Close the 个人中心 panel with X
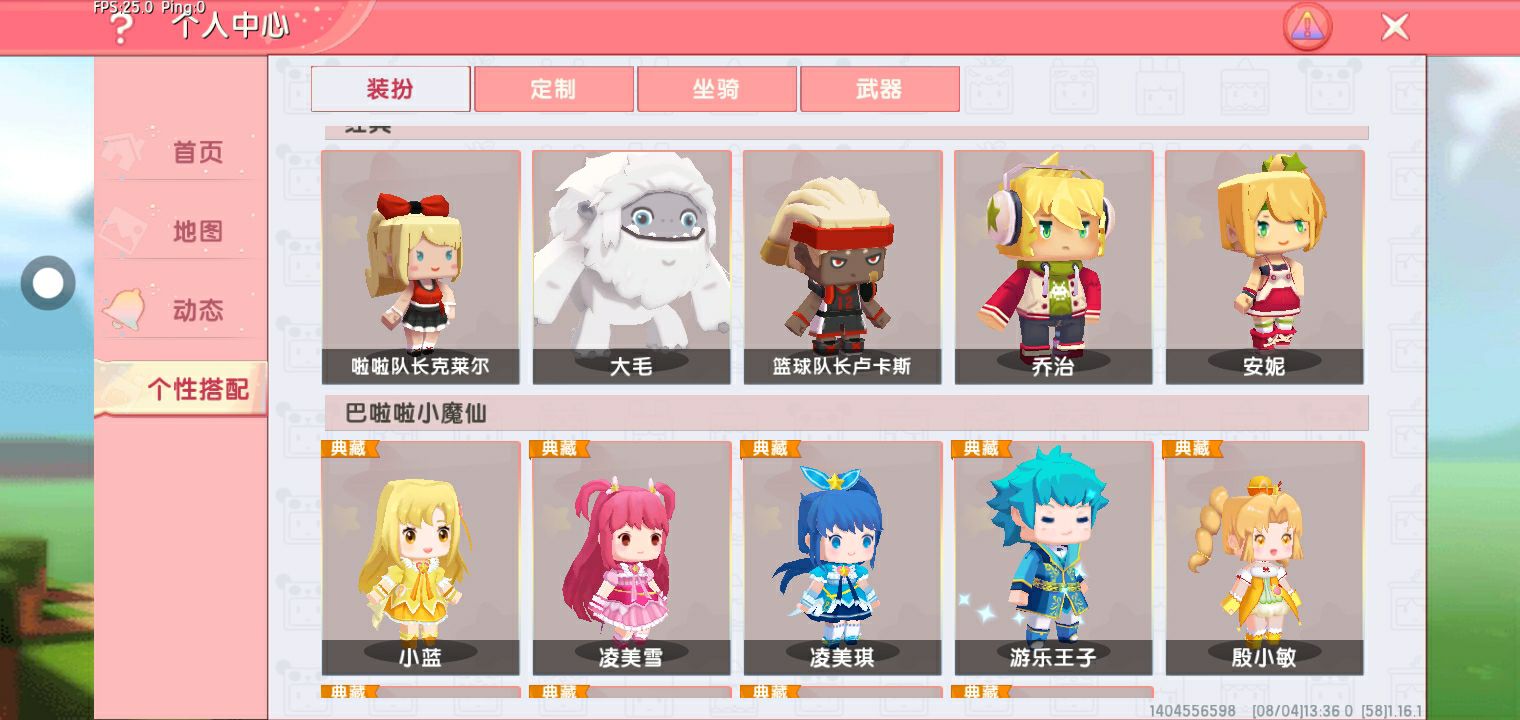Image resolution: width=1520 pixels, height=720 pixels. point(1395,27)
